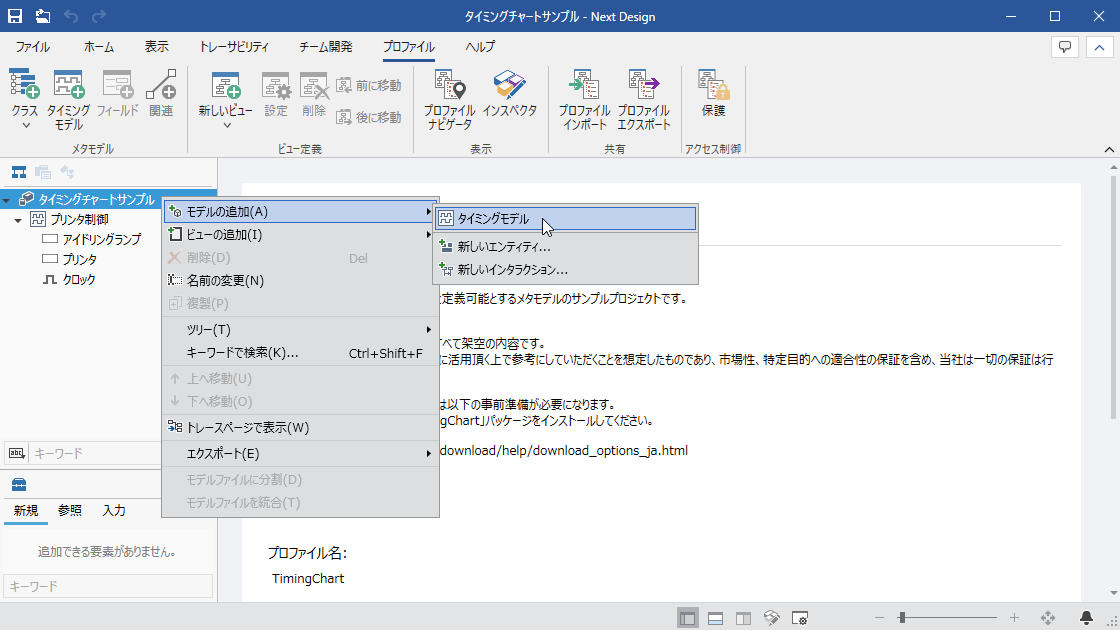Open notifications via the bell icon
This screenshot has height=630, width=1120.
pyautogui.click(x=1086, y=618)
